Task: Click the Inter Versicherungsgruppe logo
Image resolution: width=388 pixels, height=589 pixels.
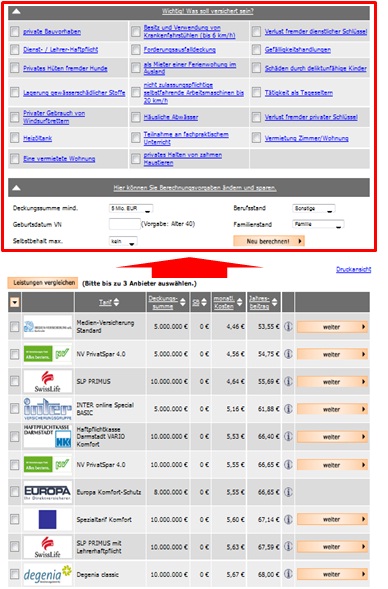Action: [48, 409]
